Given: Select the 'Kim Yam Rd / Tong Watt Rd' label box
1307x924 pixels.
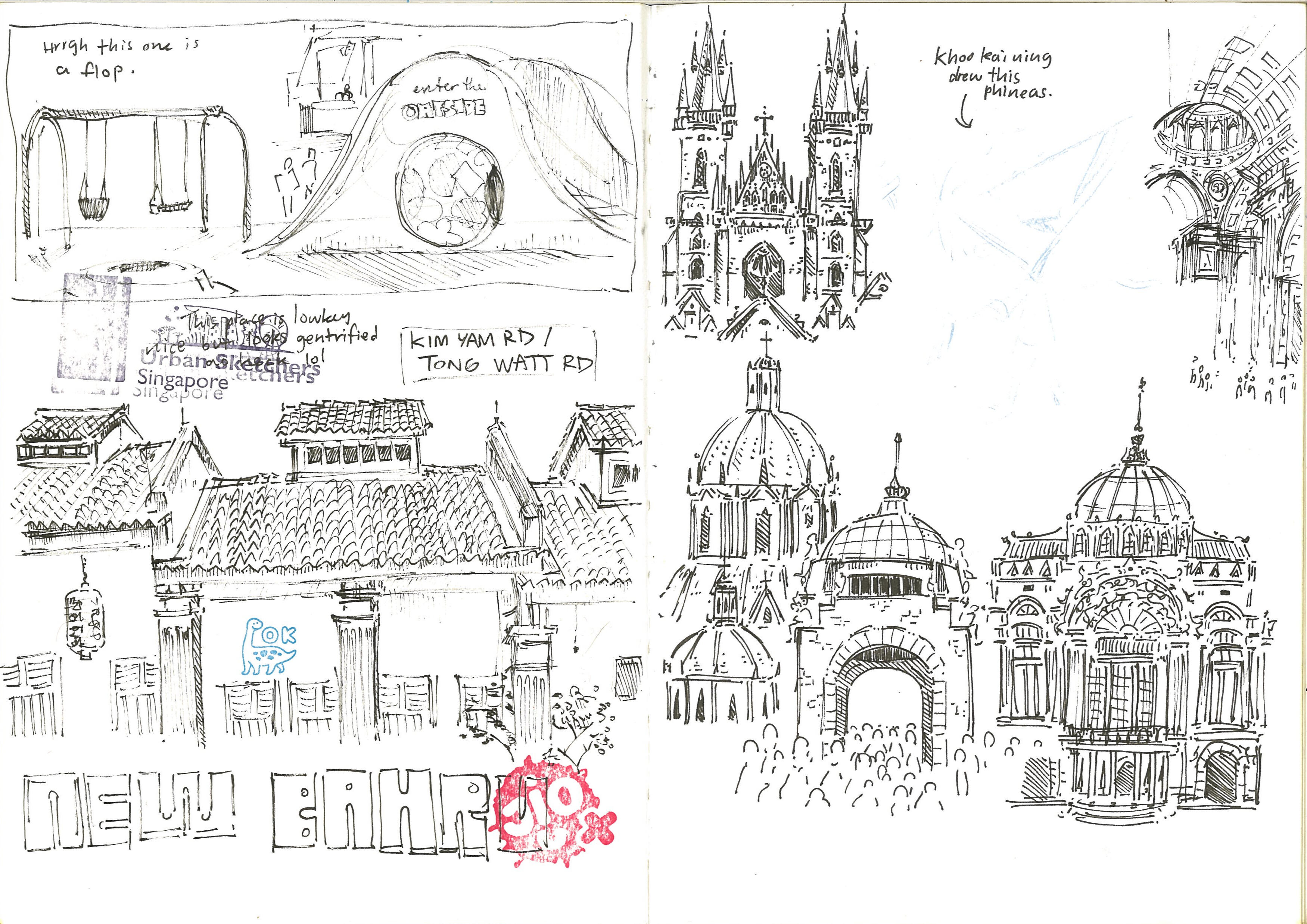Looking at the screenshot, I should point(499,354).
